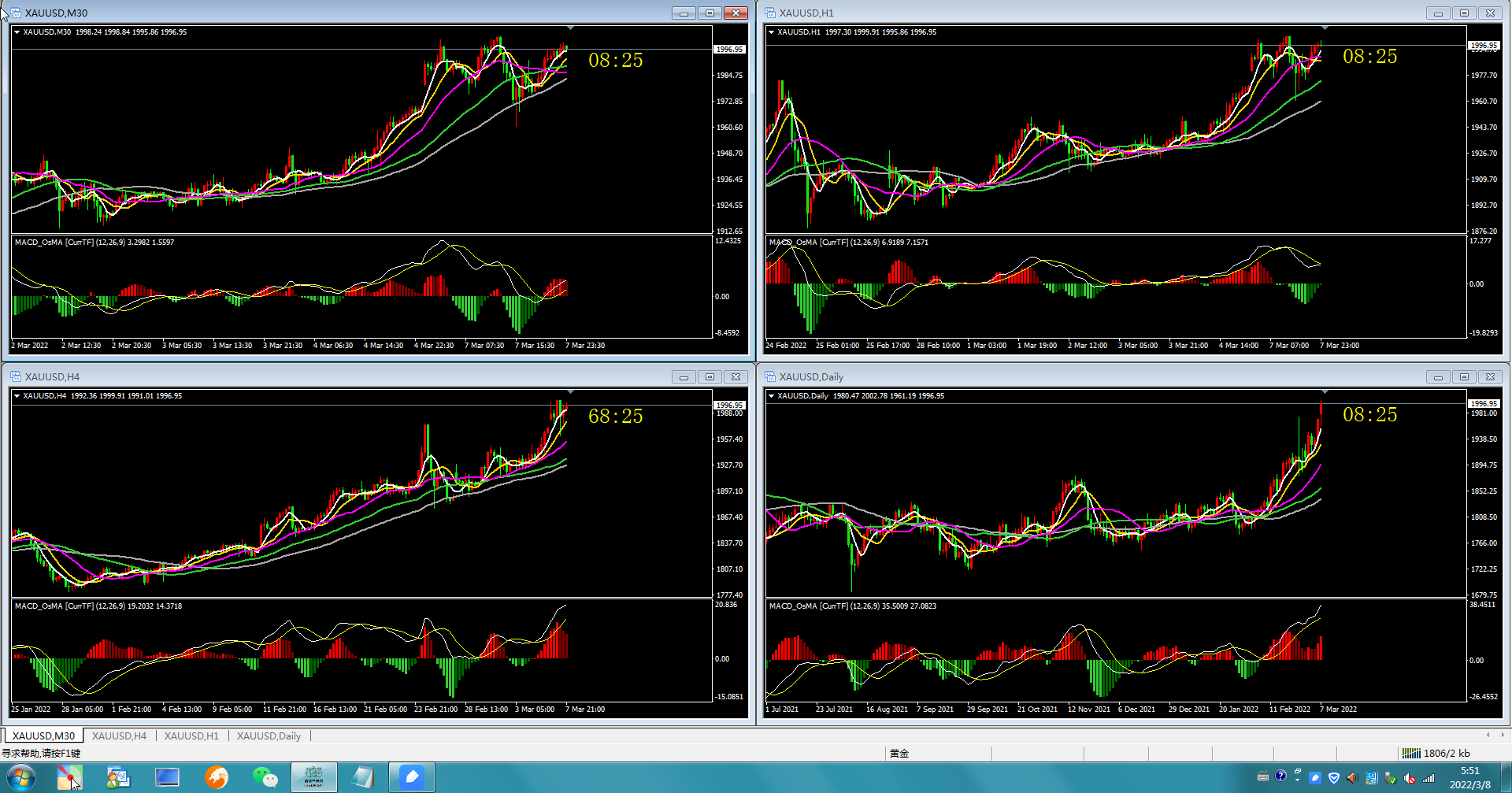Viewport: 1512px width, 793px height.
Task: Click the blue pen app taskbar button
Action: click(x=411, y=778)
